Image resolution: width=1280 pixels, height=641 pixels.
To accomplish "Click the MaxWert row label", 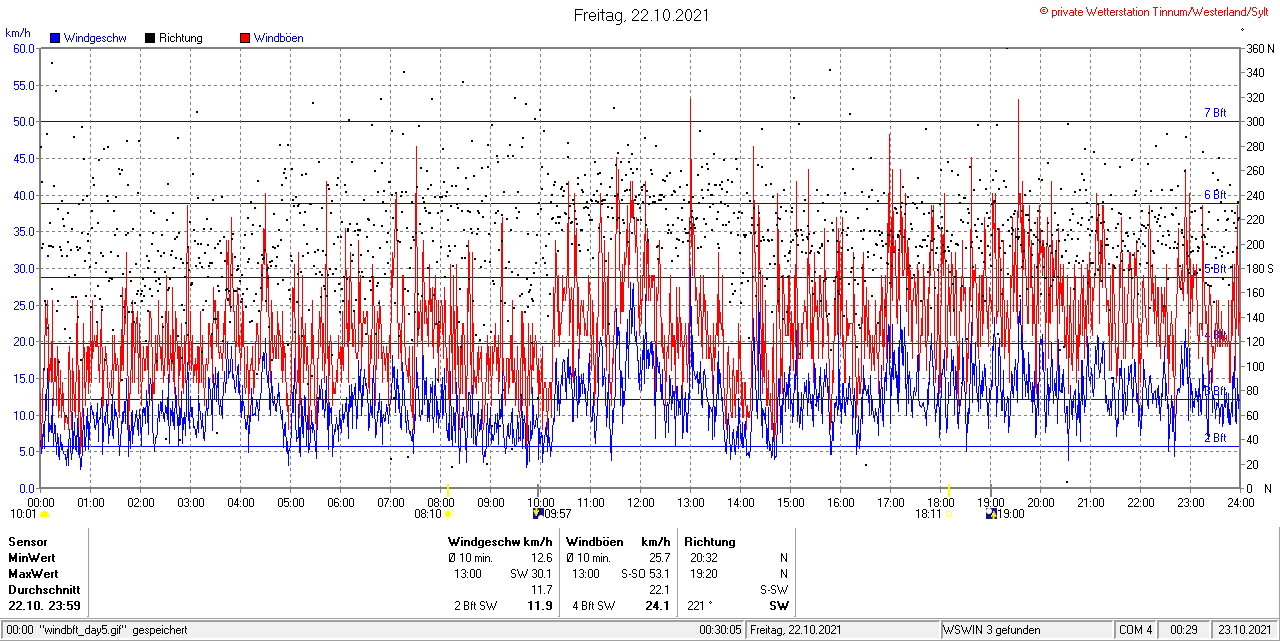I will [33, 573].
